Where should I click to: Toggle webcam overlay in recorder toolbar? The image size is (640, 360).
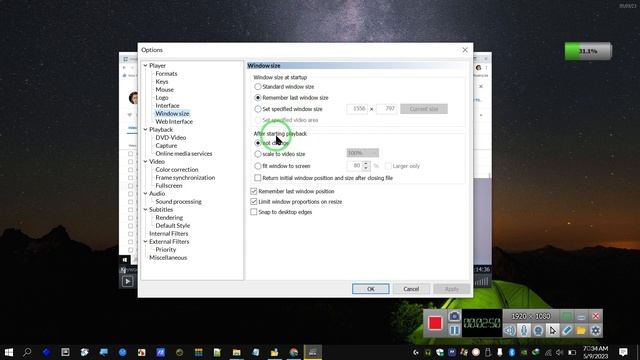[x=538, y=330]
